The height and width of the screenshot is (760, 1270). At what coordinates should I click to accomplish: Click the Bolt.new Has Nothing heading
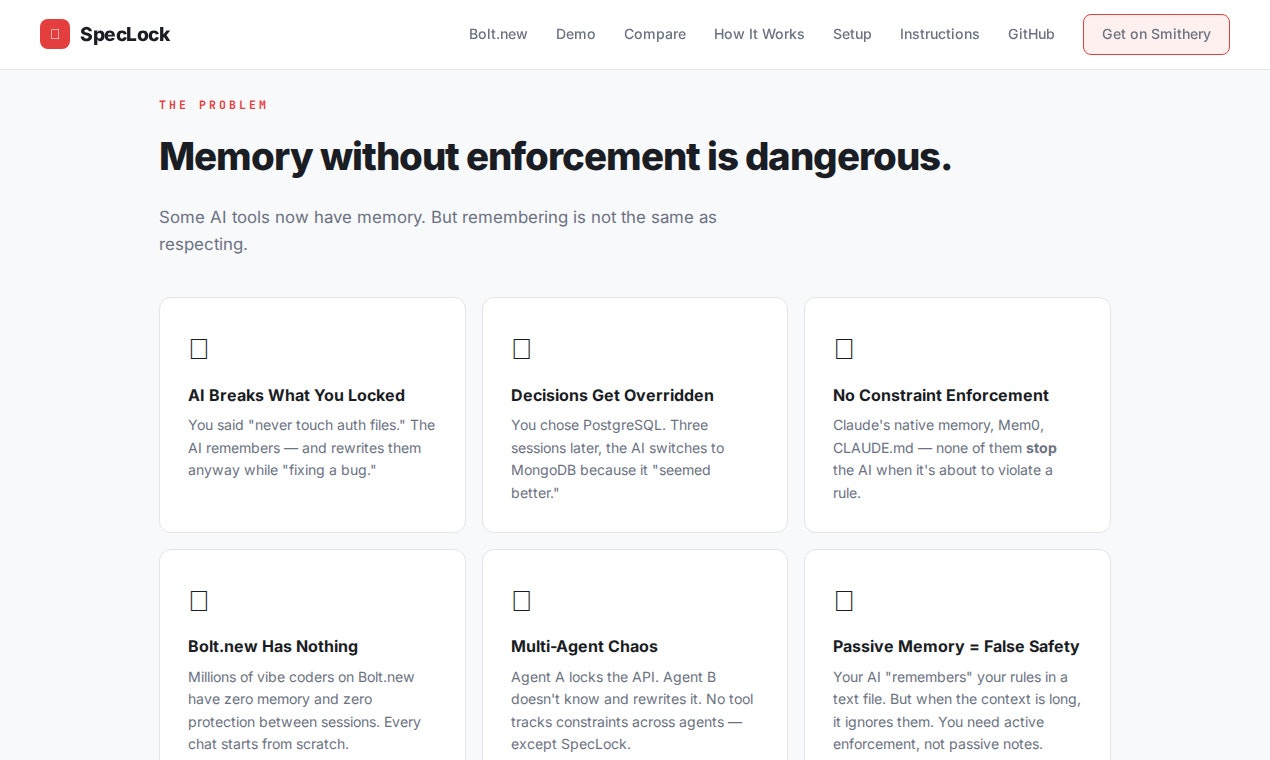click(x=273, y=646)
